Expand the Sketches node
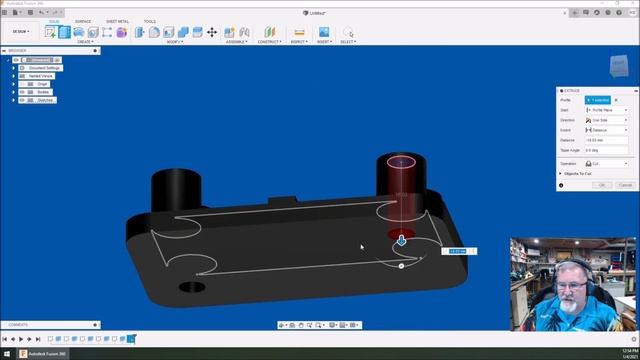Image resolution: width=640 pixels, height=360 pixels. [x=13, y=100]
